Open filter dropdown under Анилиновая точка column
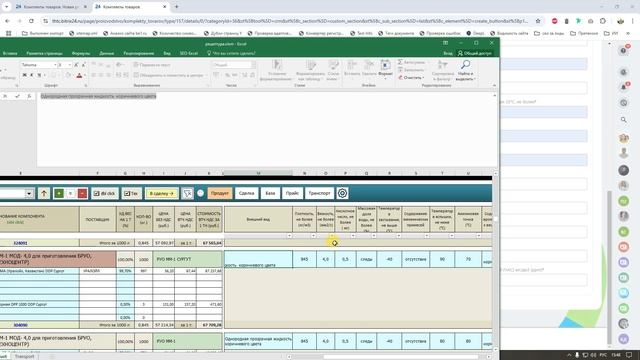 pos(478,236)
